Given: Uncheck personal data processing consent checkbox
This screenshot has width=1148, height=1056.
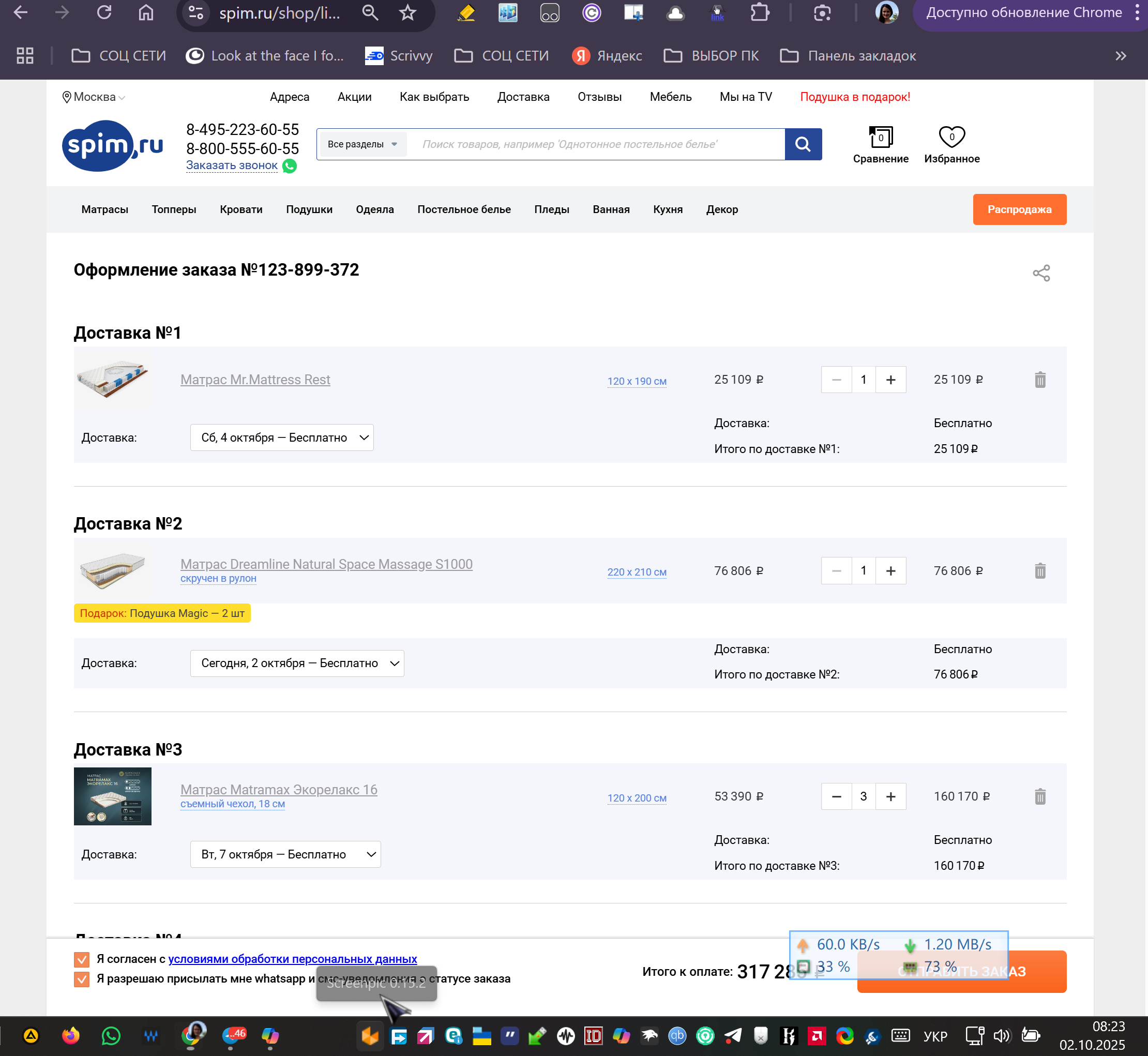Looking at the screenshot, I should pos(82,959).
